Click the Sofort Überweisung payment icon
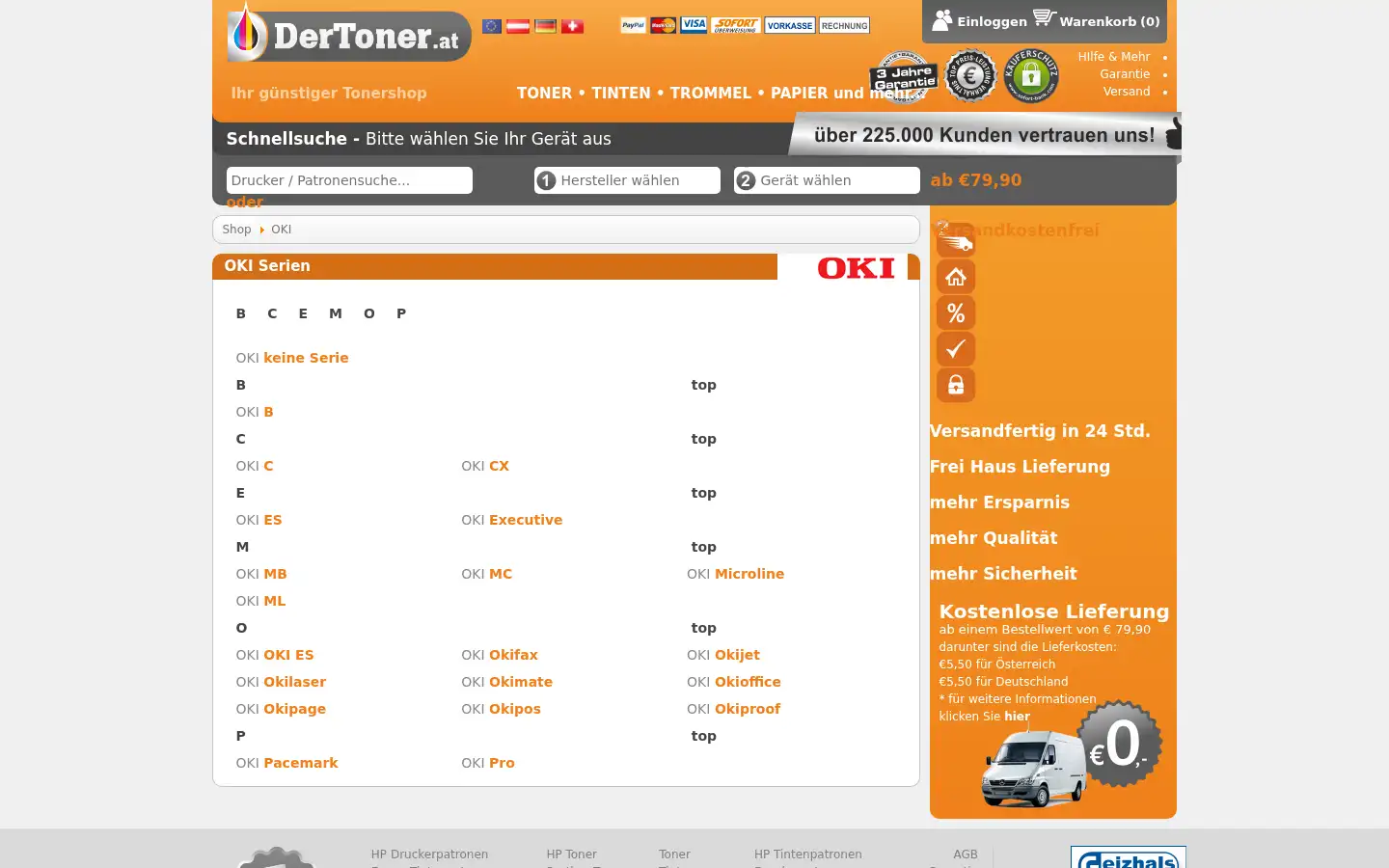 coord(736,25)
